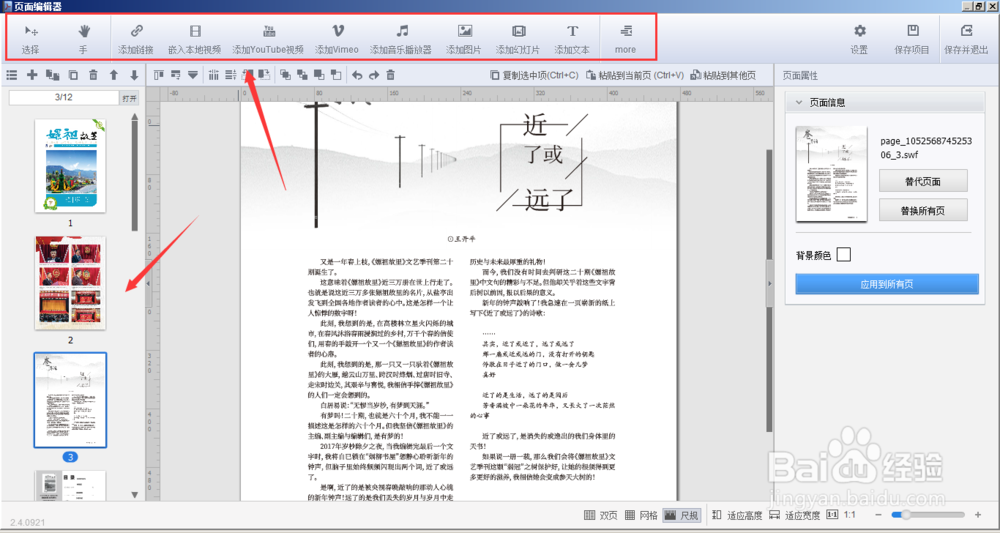Click 粘贴到其他页 paste to other pages

click(x=723, y=75)
